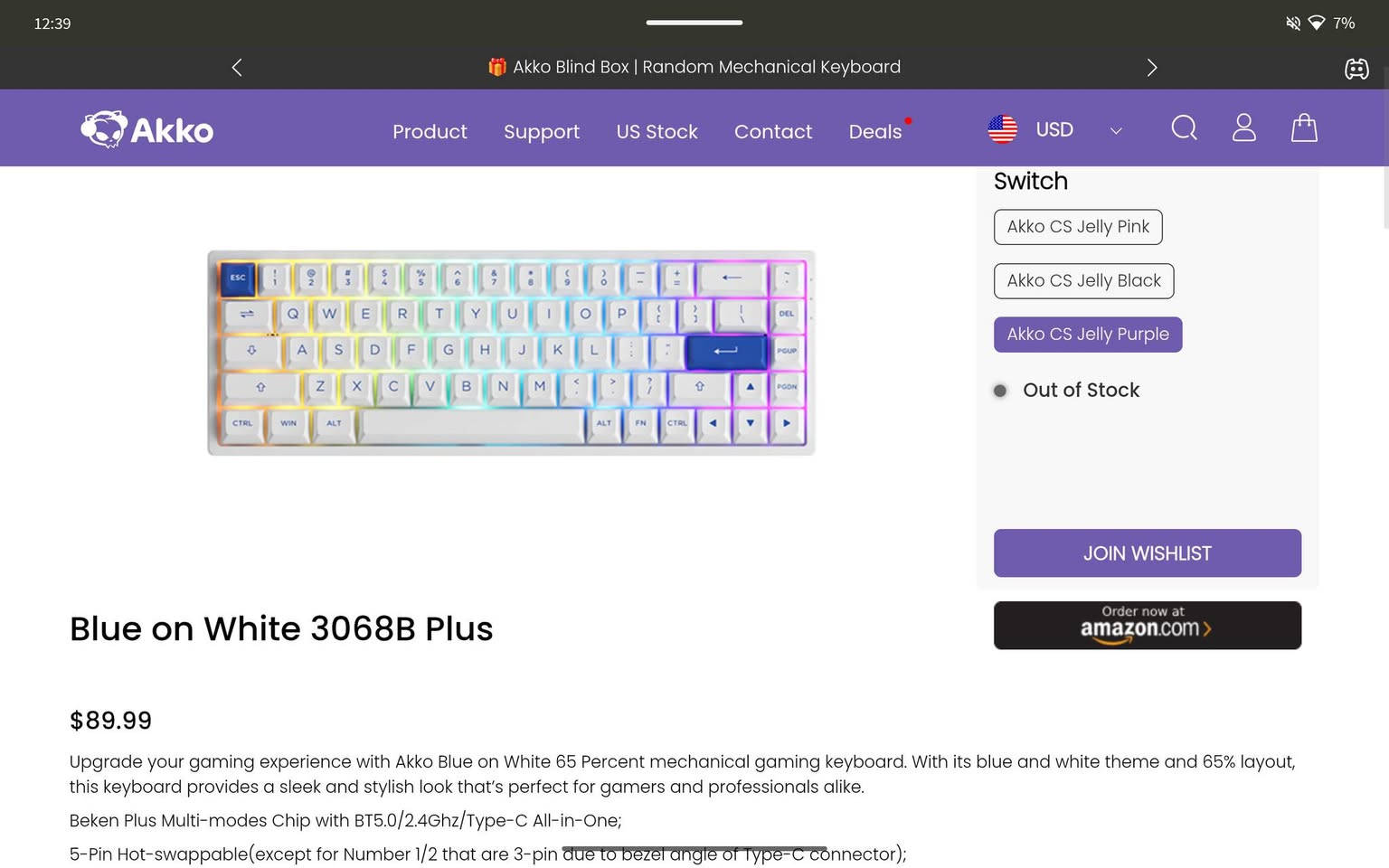Select Akko CS Jelly Black switch

tap(1083, 281)
